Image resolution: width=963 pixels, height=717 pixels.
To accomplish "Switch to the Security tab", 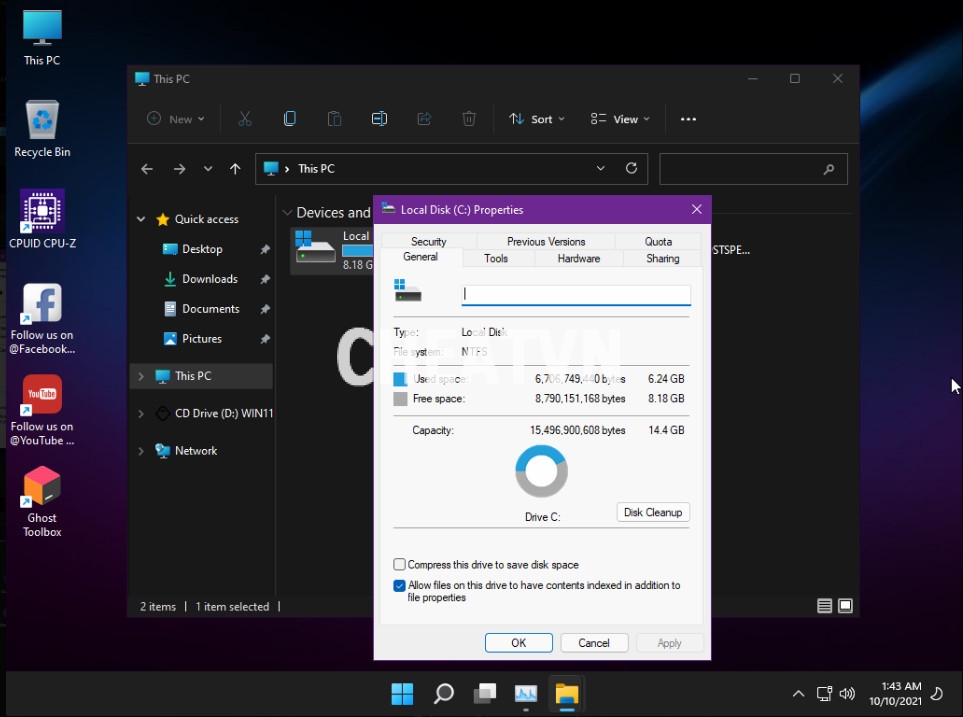I will point(428,241).
